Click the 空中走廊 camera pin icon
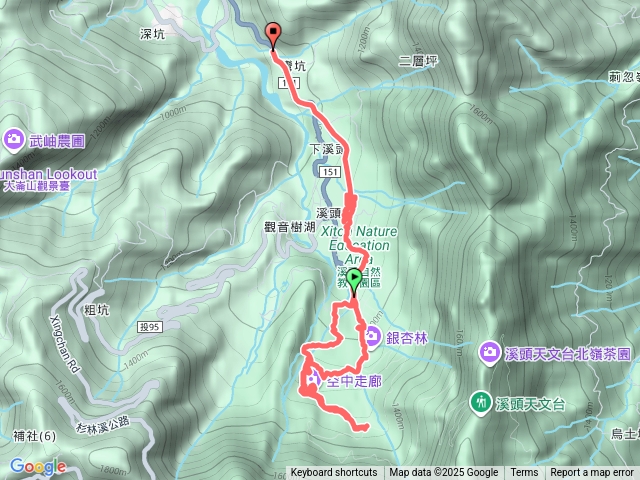Viewport: 640px width, 480px height. [x=313, y=381]
